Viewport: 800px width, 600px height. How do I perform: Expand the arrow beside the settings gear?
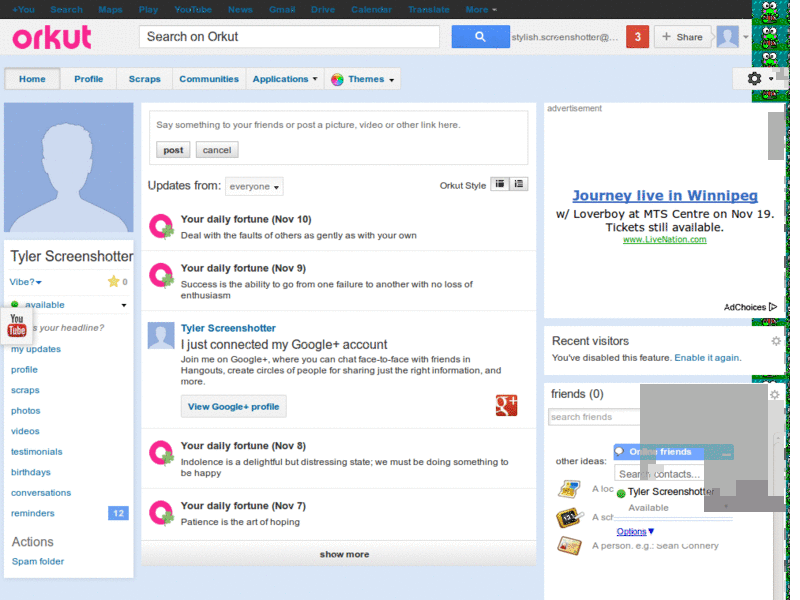pos(770,79)
